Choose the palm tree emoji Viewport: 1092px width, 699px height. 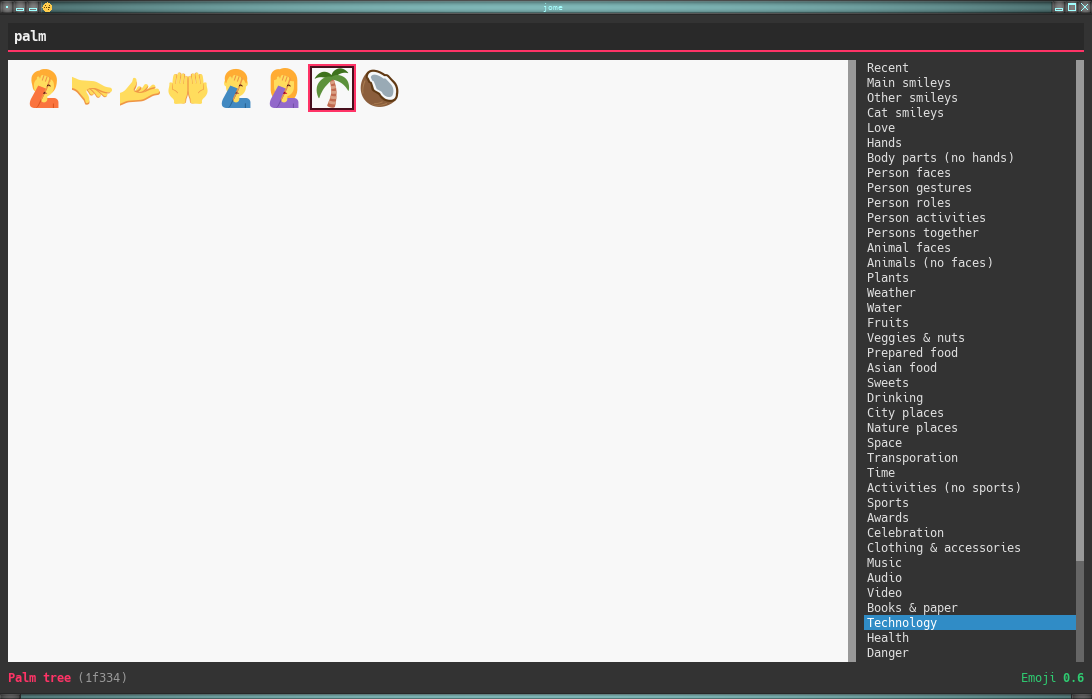pyautogui.click(x=332, y=88)
